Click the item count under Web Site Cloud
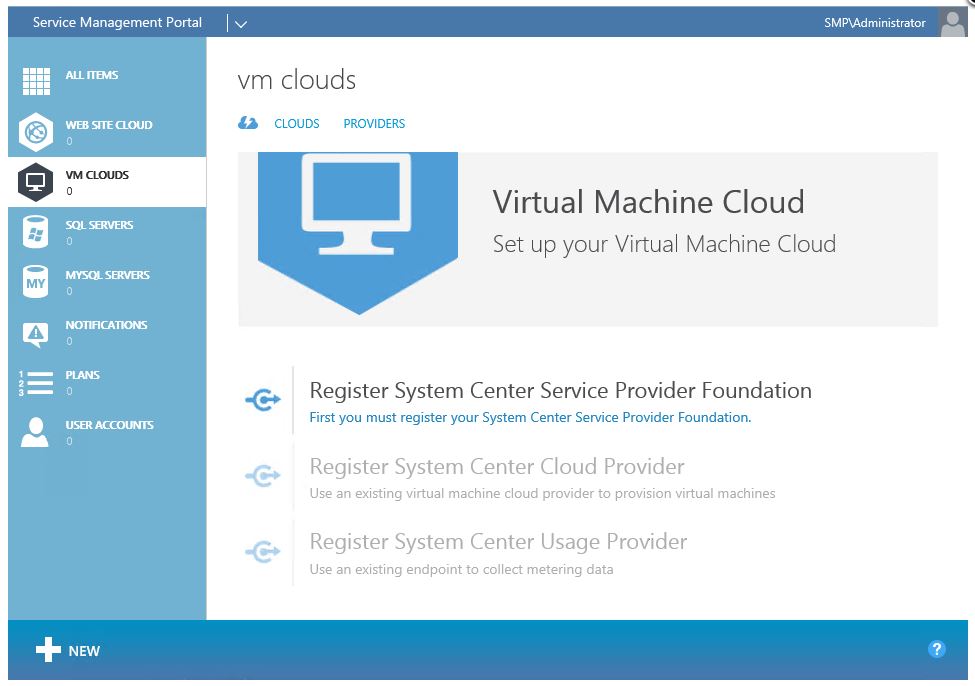This screenshot has height=686, width=975. (x=70, y=141)
